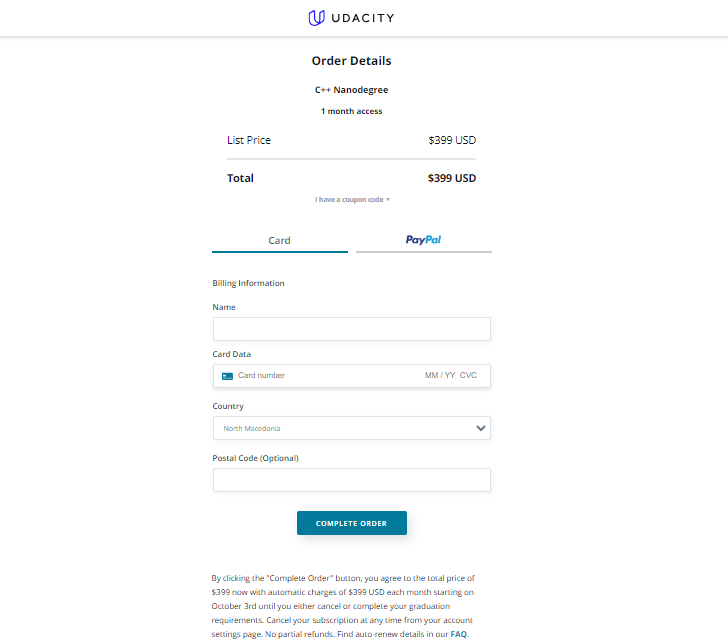
Task: Focus the Name input field
Action: point(352,329)
